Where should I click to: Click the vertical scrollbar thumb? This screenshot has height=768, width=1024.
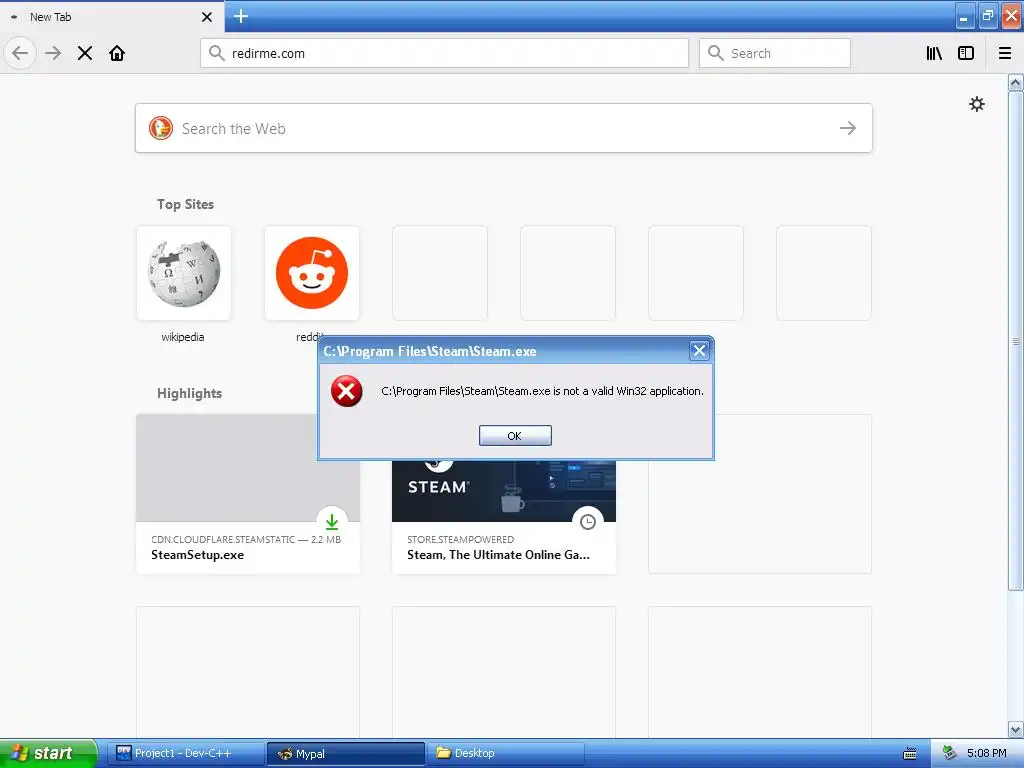(x=1015, y=341)
